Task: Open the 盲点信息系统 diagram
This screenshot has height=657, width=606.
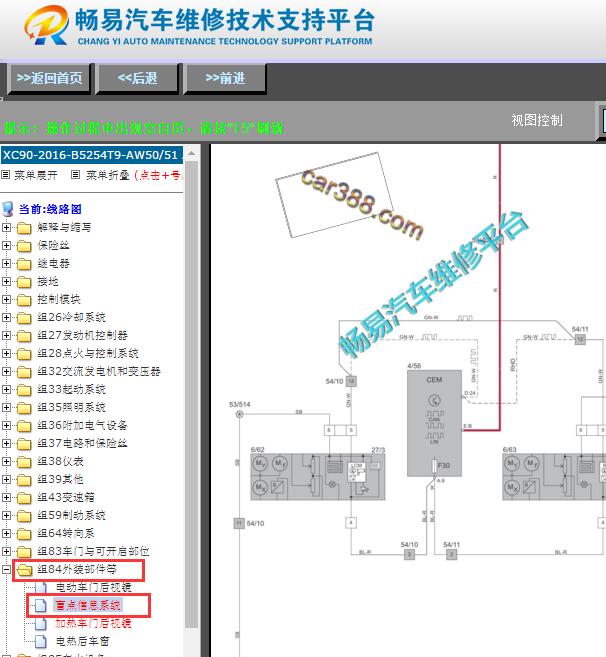Action: click(88, 605)
